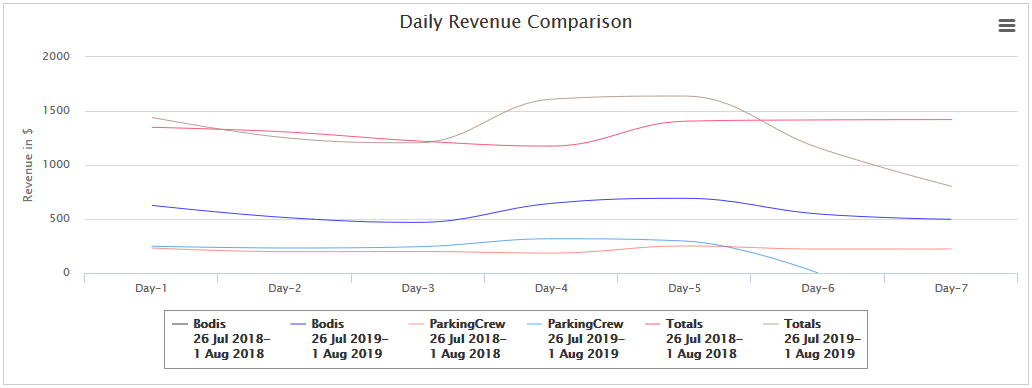This screenshot has height=388, width=1032.
Task: Click the Day-5 axis label
Action: (684, 288)
